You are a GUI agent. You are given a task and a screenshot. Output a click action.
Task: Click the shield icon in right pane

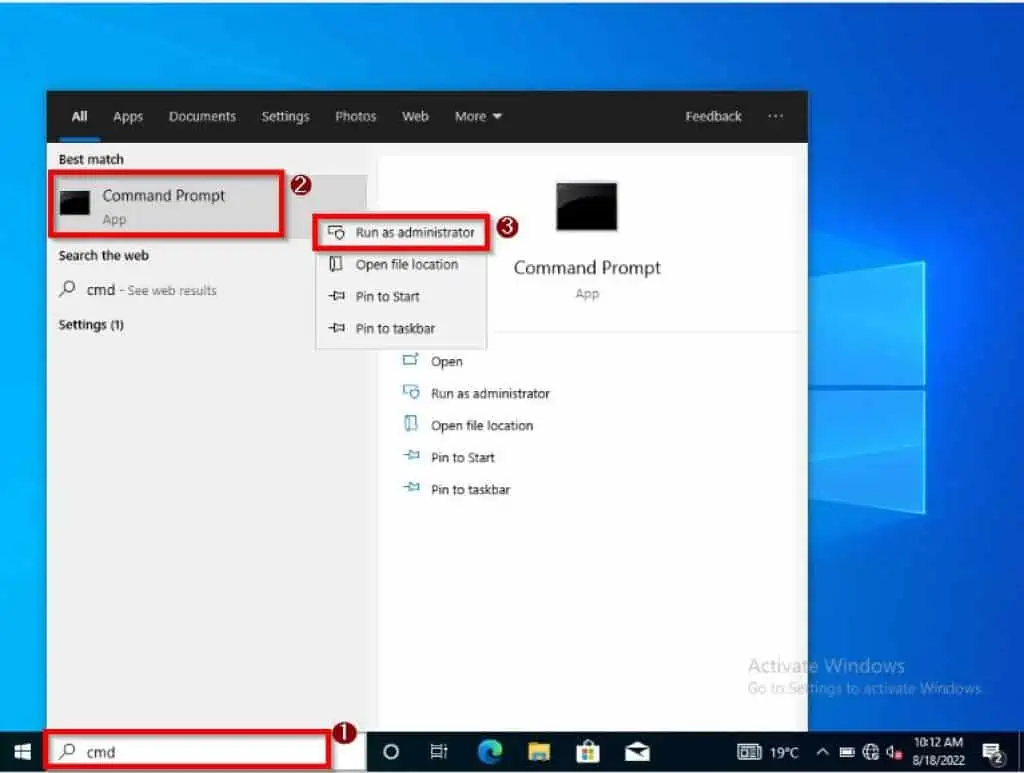(411, 392)
